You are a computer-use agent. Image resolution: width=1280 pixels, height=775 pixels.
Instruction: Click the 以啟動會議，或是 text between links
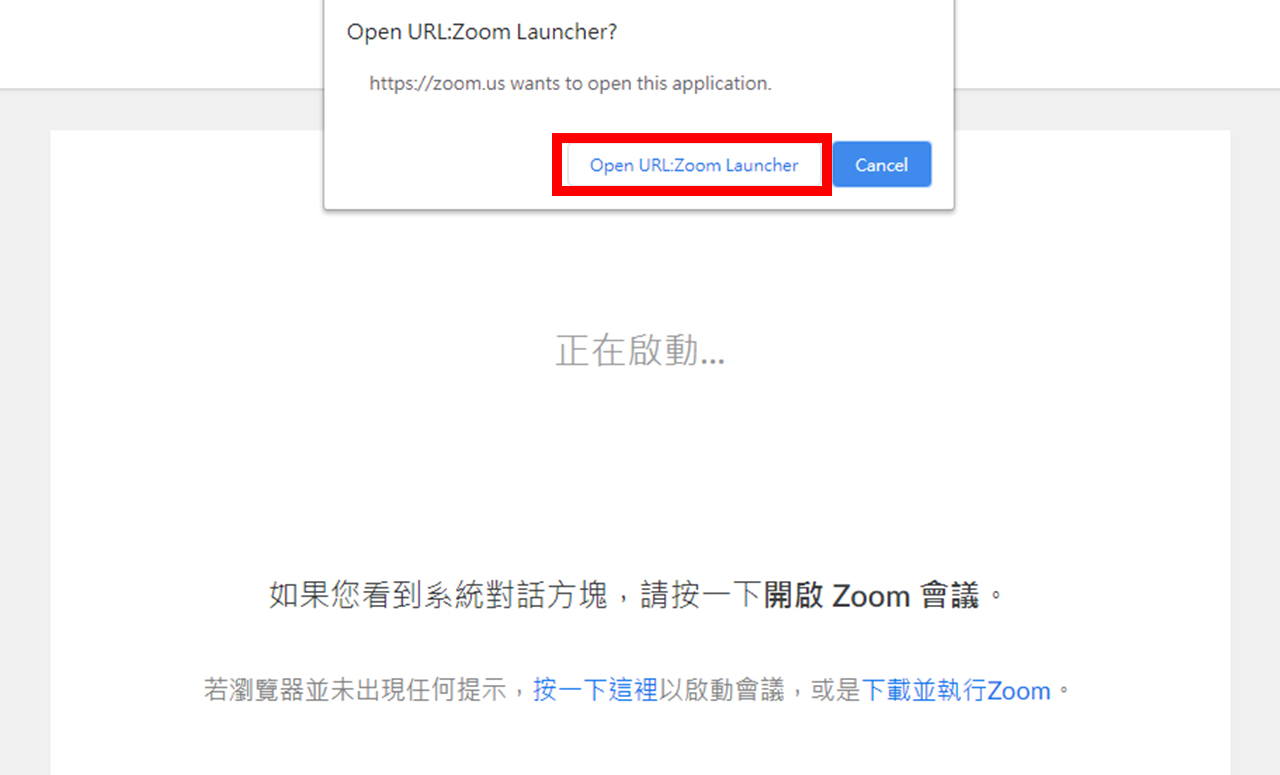click(x=760, y=690)
